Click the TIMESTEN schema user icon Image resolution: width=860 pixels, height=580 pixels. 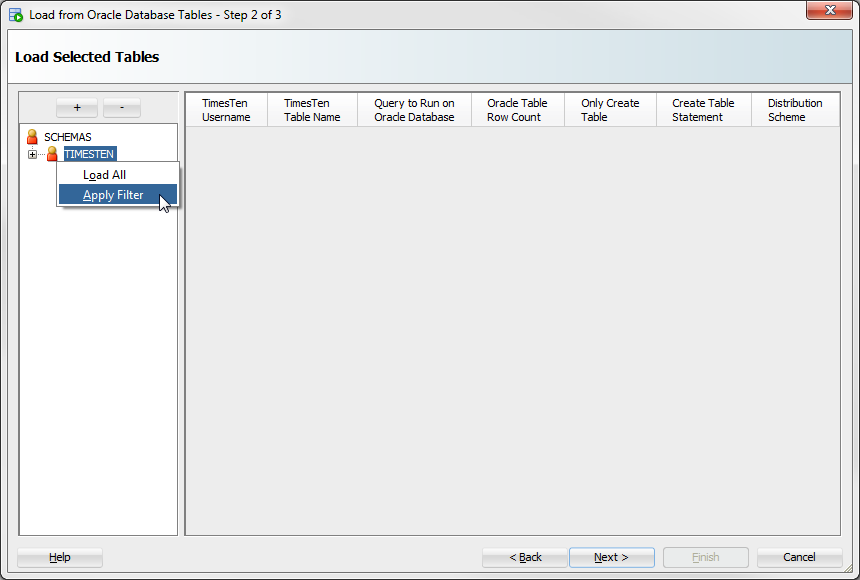52,154
